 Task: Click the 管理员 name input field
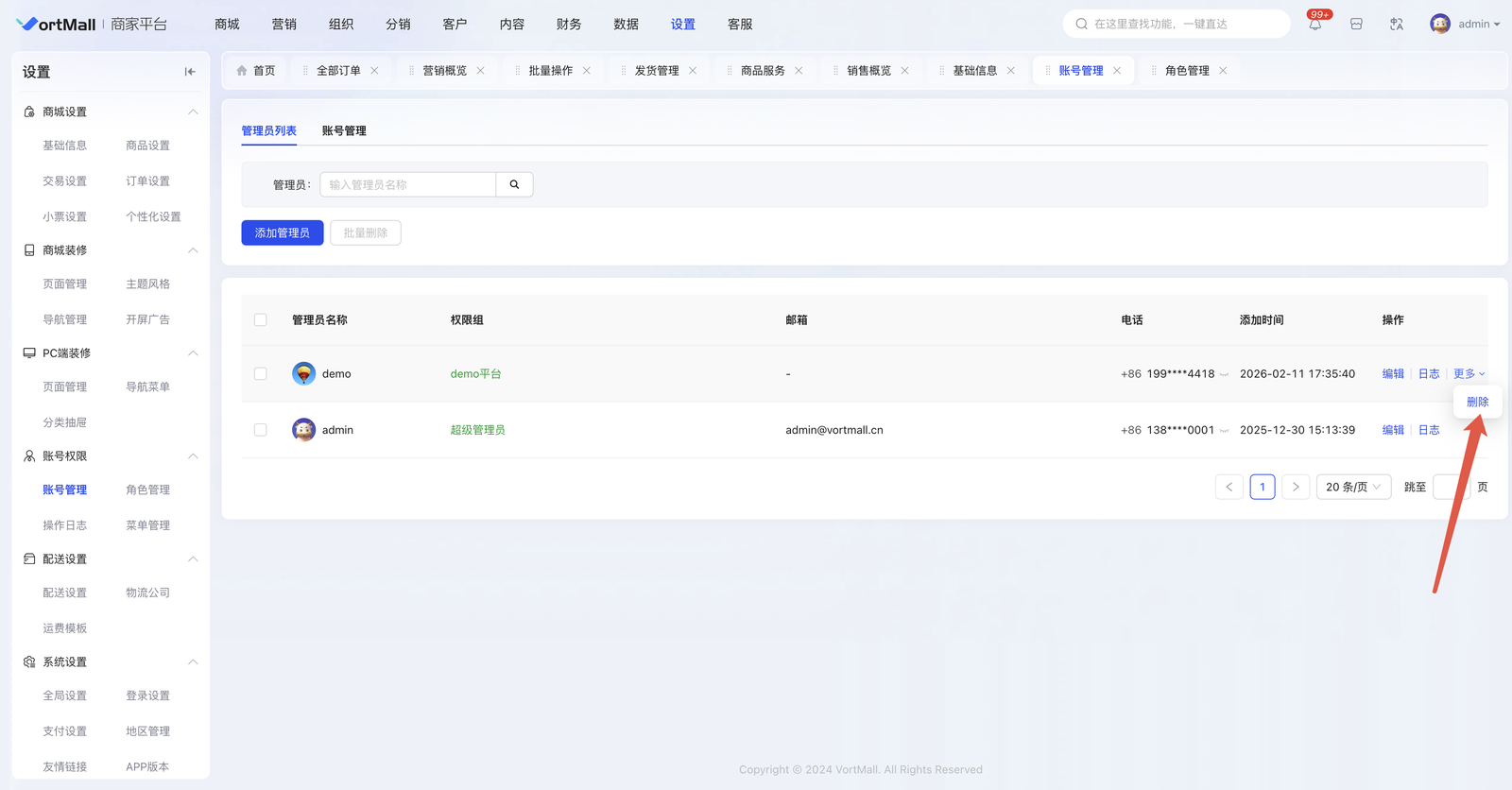point(407,184)
